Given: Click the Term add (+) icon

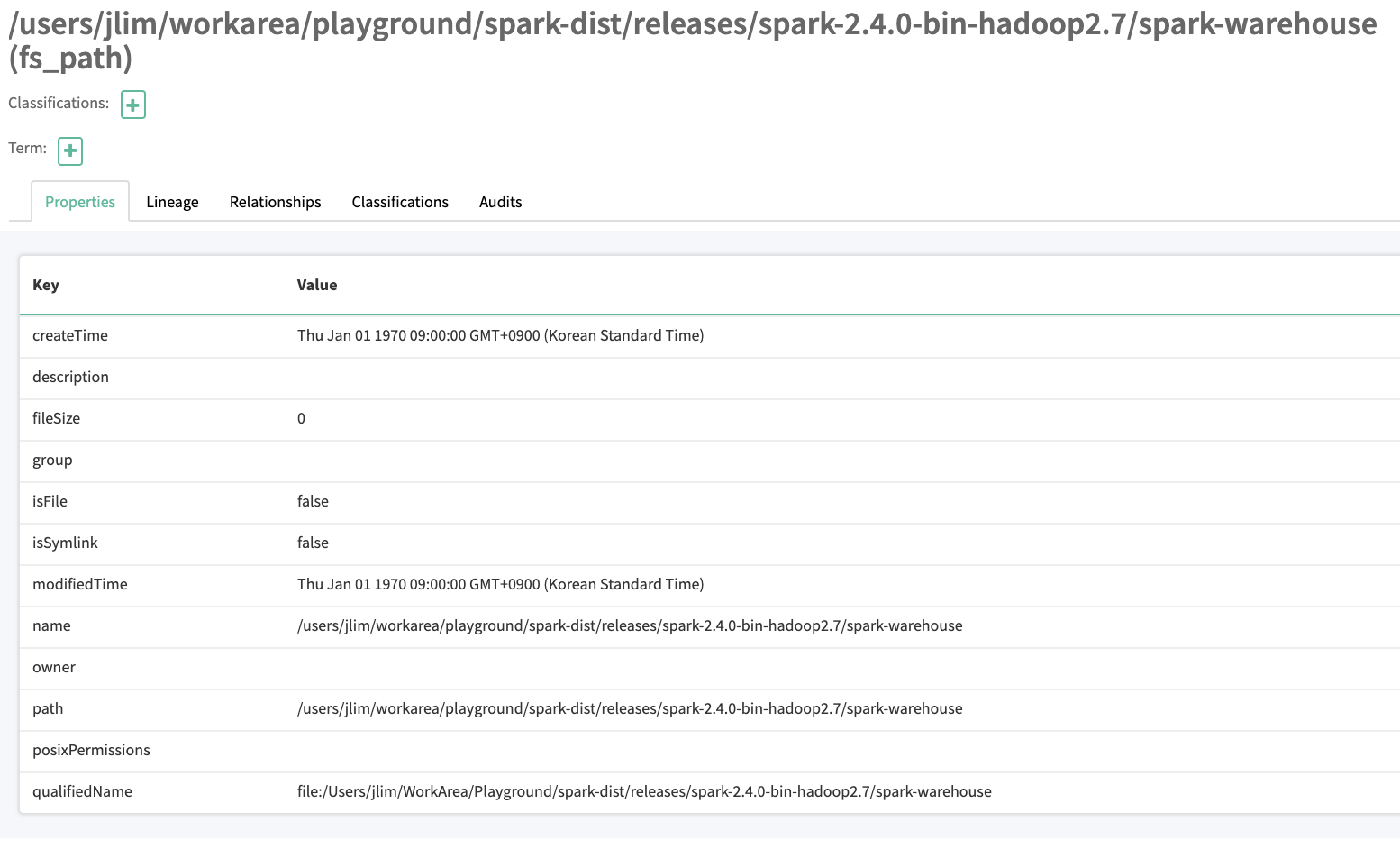Looking at the screenshot, I should point(69,151).
